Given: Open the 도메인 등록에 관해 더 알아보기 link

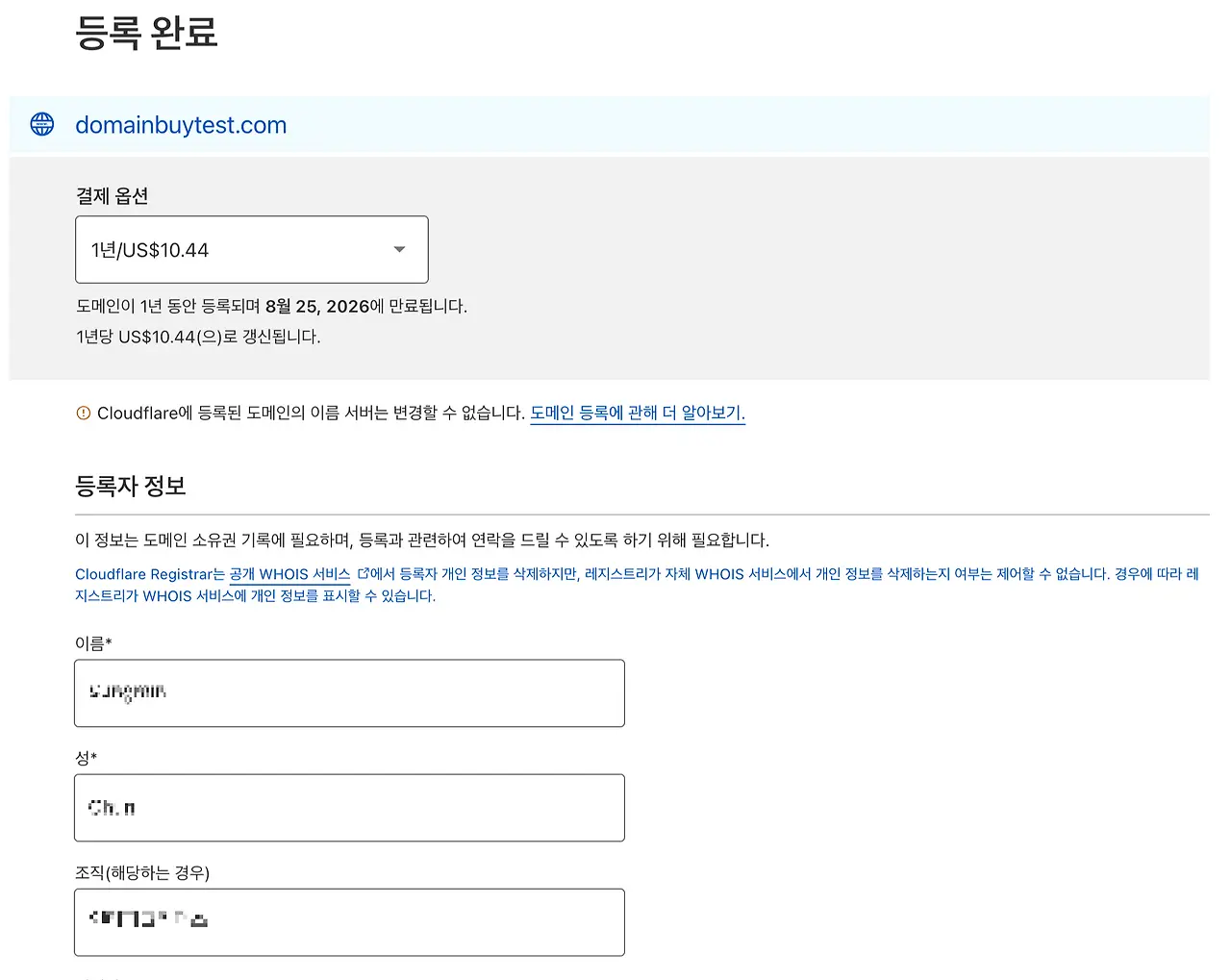Looking at the screenshot, I should 637,413.
